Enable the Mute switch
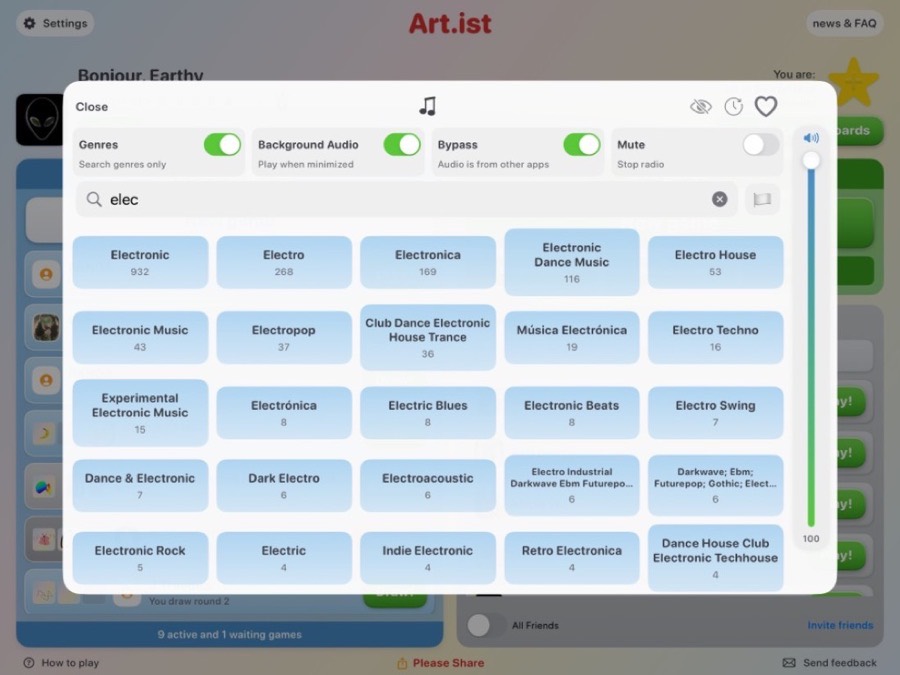Image resolution: width=900 pixels, height=675 pixels. point(761,145)
